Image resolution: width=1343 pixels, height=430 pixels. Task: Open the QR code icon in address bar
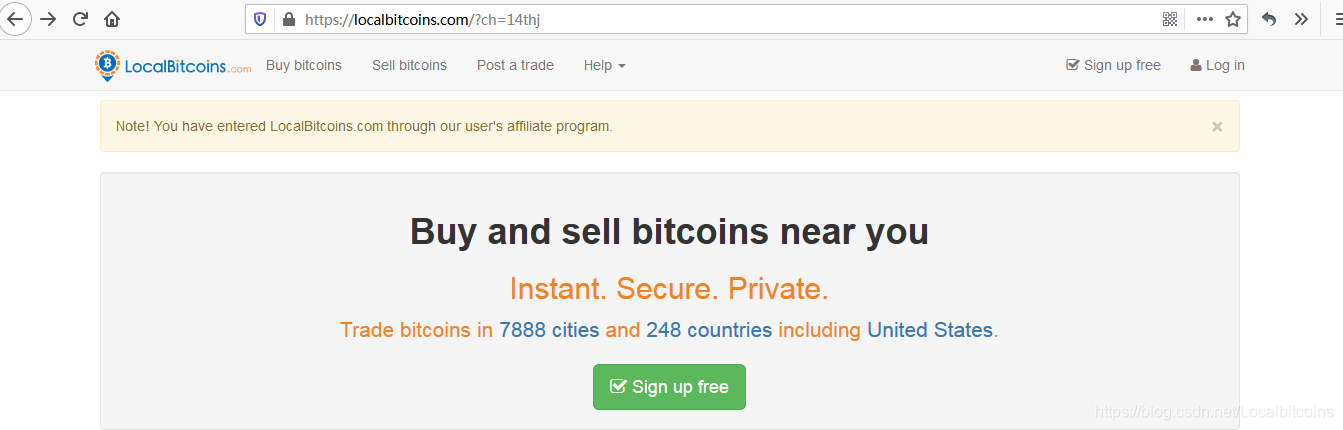coord(1170,19)
